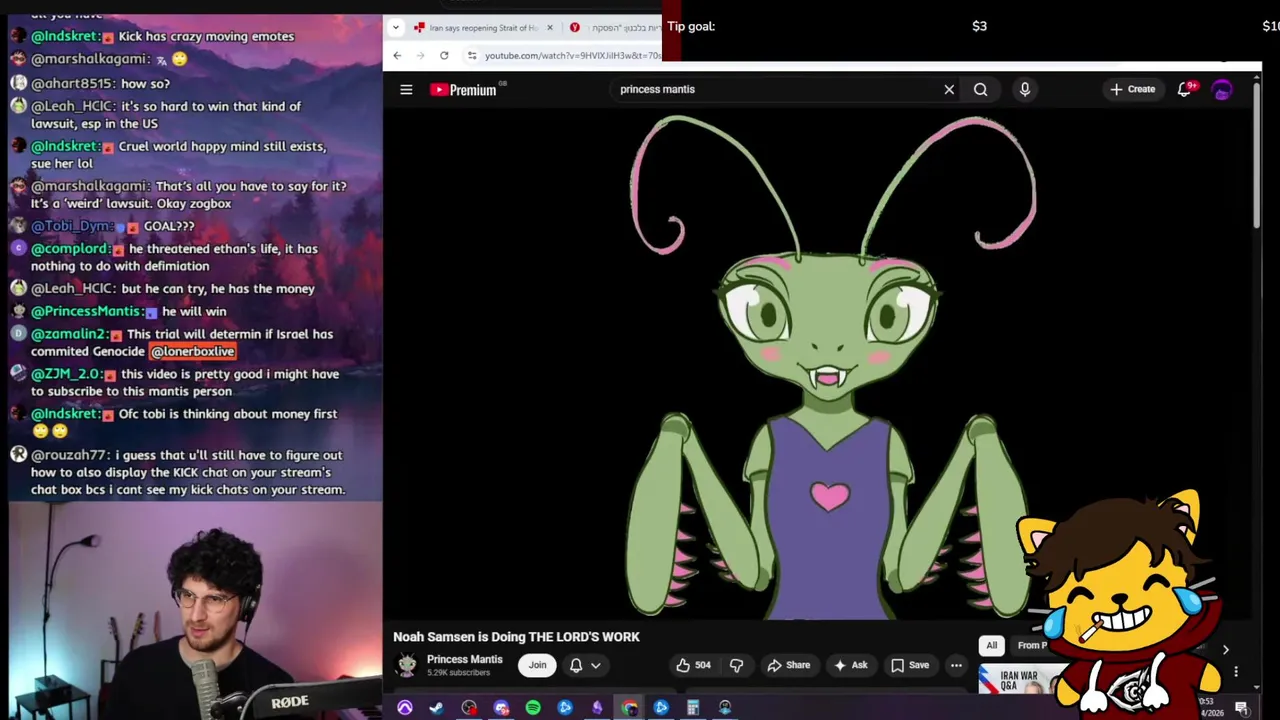Open the Spotify taskbar icon
The image size is (1280, 720).
[533, 708]
